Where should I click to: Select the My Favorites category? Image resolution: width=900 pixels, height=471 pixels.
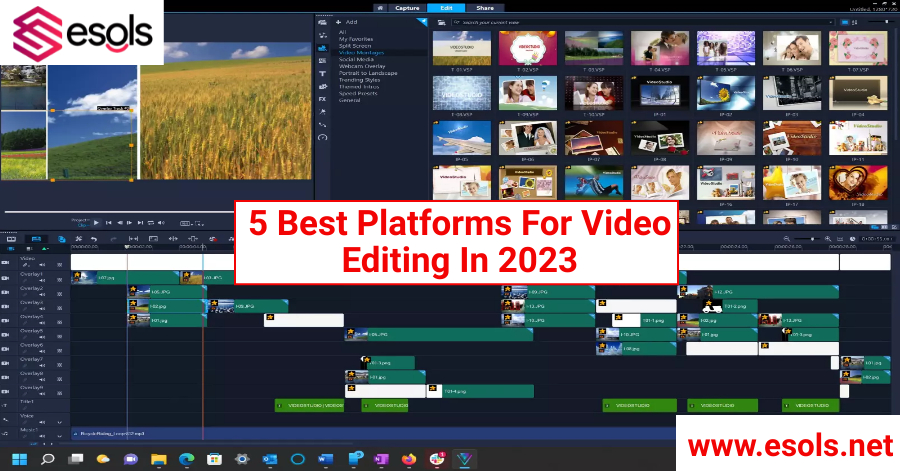tap(356, 39)
